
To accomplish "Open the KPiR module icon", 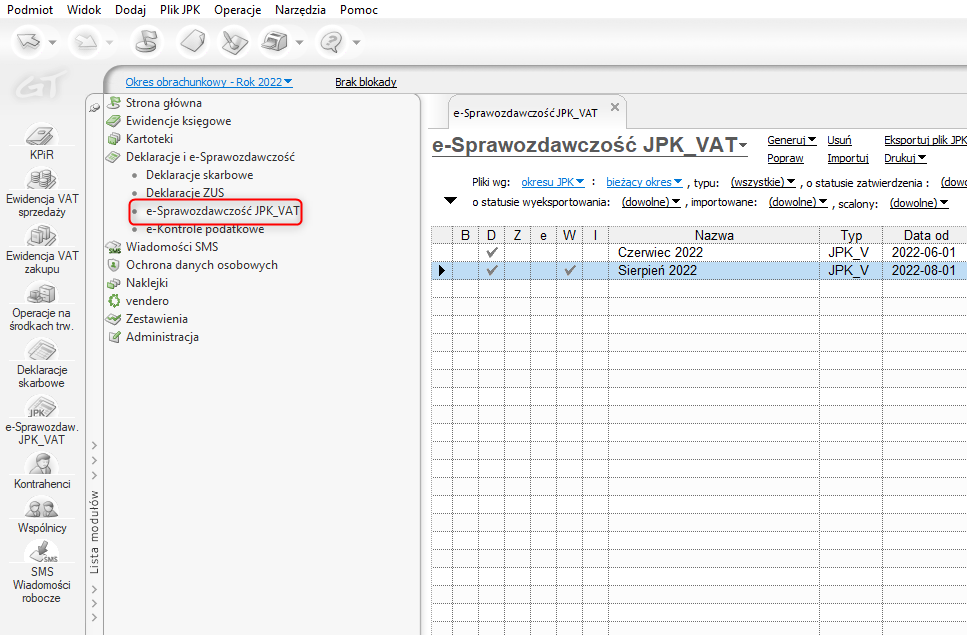I will click(41, 142).
